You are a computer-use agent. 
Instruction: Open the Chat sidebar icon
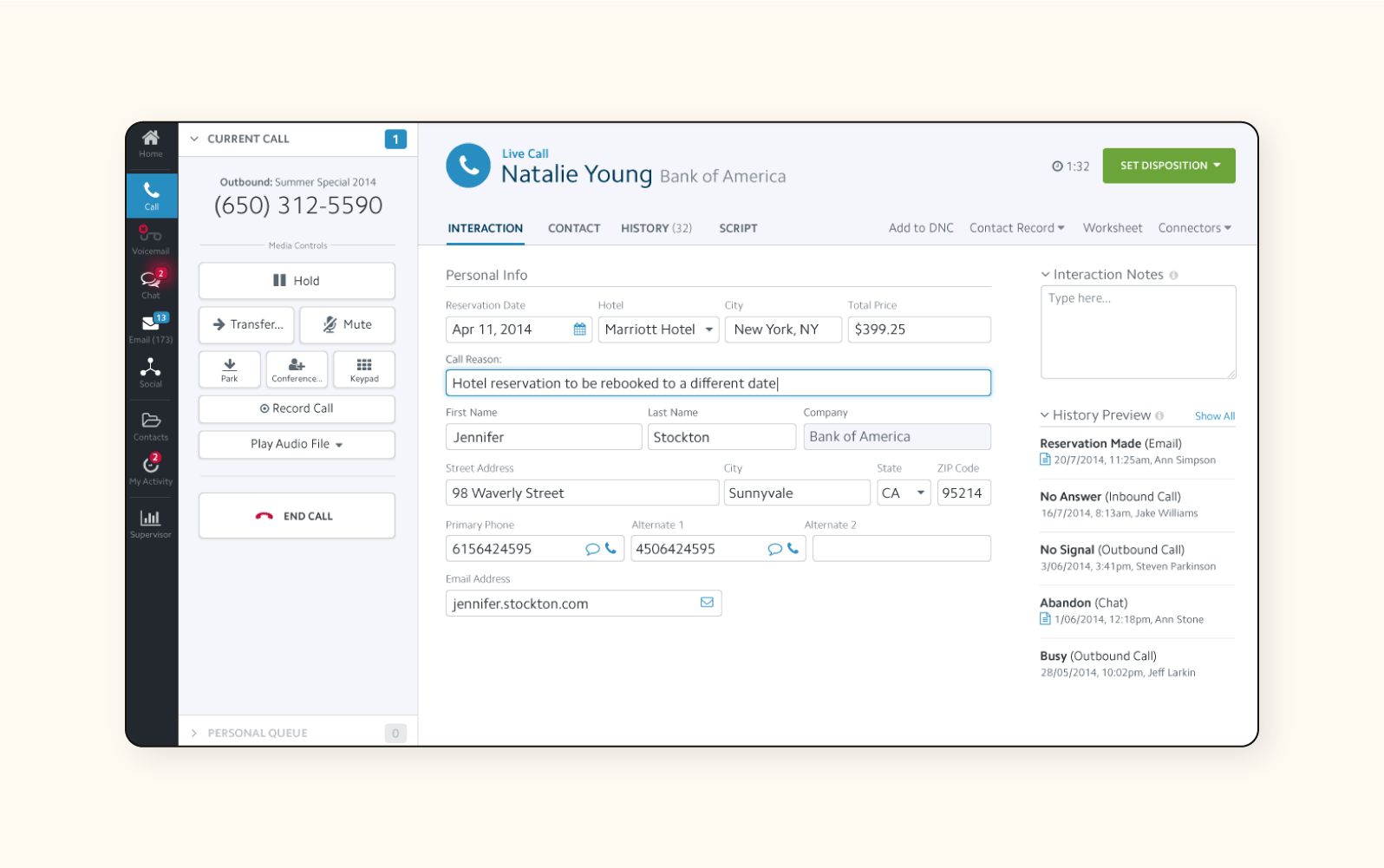[151, 283]
